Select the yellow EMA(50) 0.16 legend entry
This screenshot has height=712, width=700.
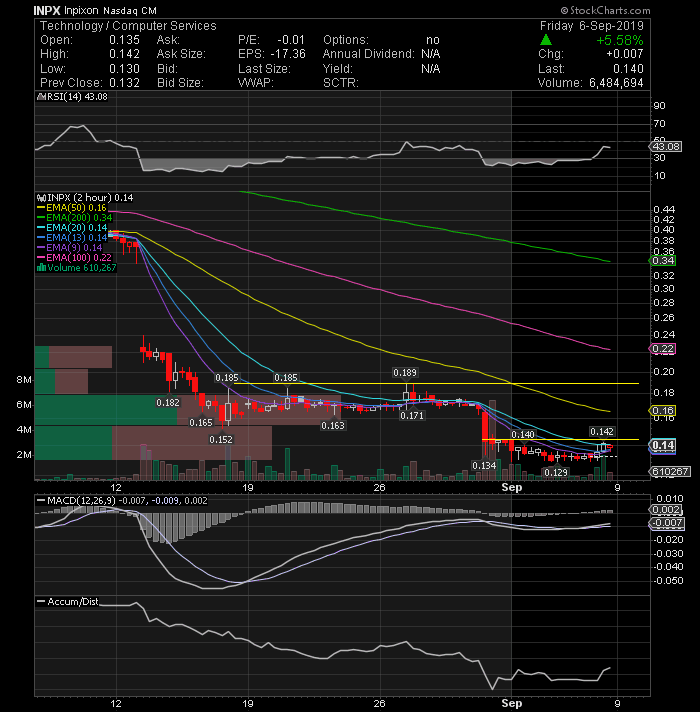[x=72, y=208]
